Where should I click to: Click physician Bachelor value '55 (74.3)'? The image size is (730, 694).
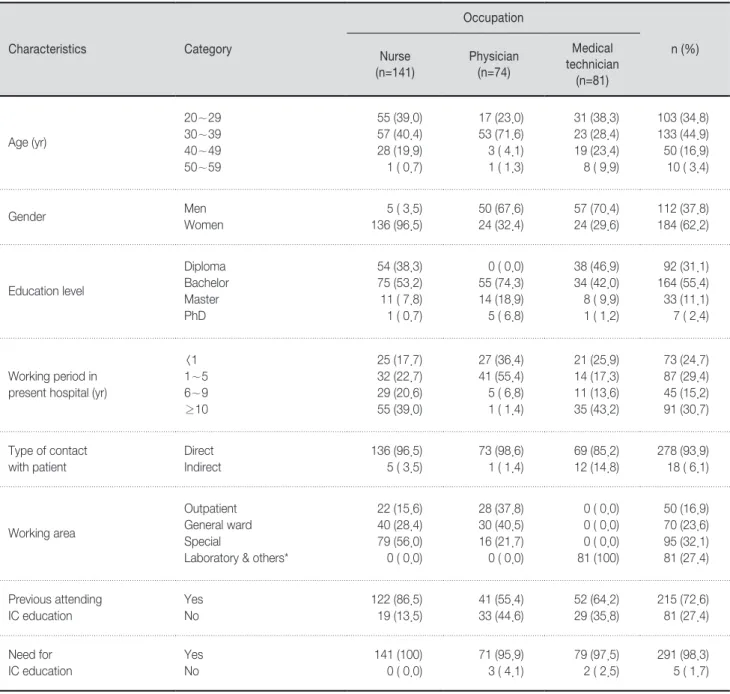click(501, 283)
